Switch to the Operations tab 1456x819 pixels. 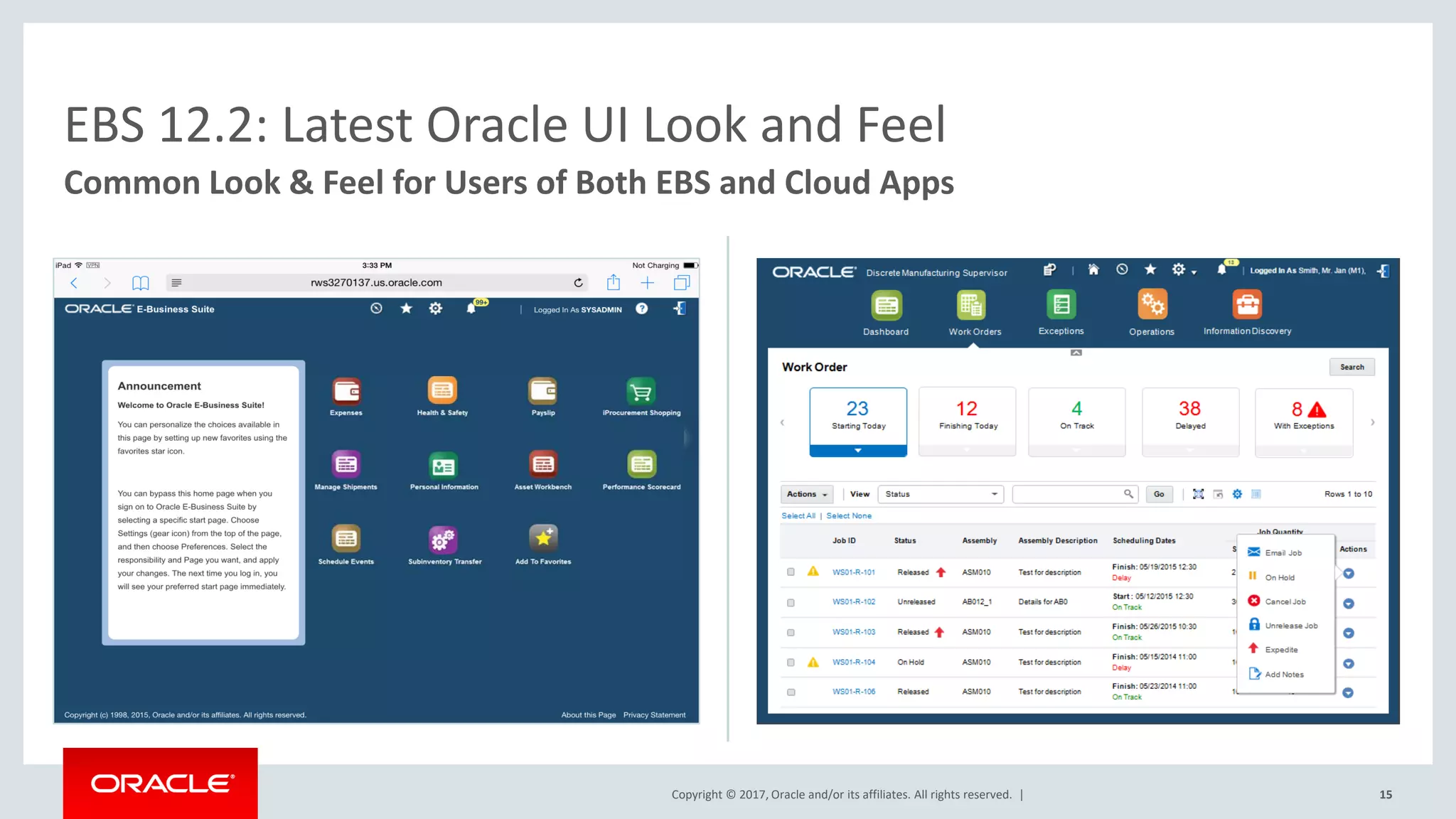[x=1152, y=313]
